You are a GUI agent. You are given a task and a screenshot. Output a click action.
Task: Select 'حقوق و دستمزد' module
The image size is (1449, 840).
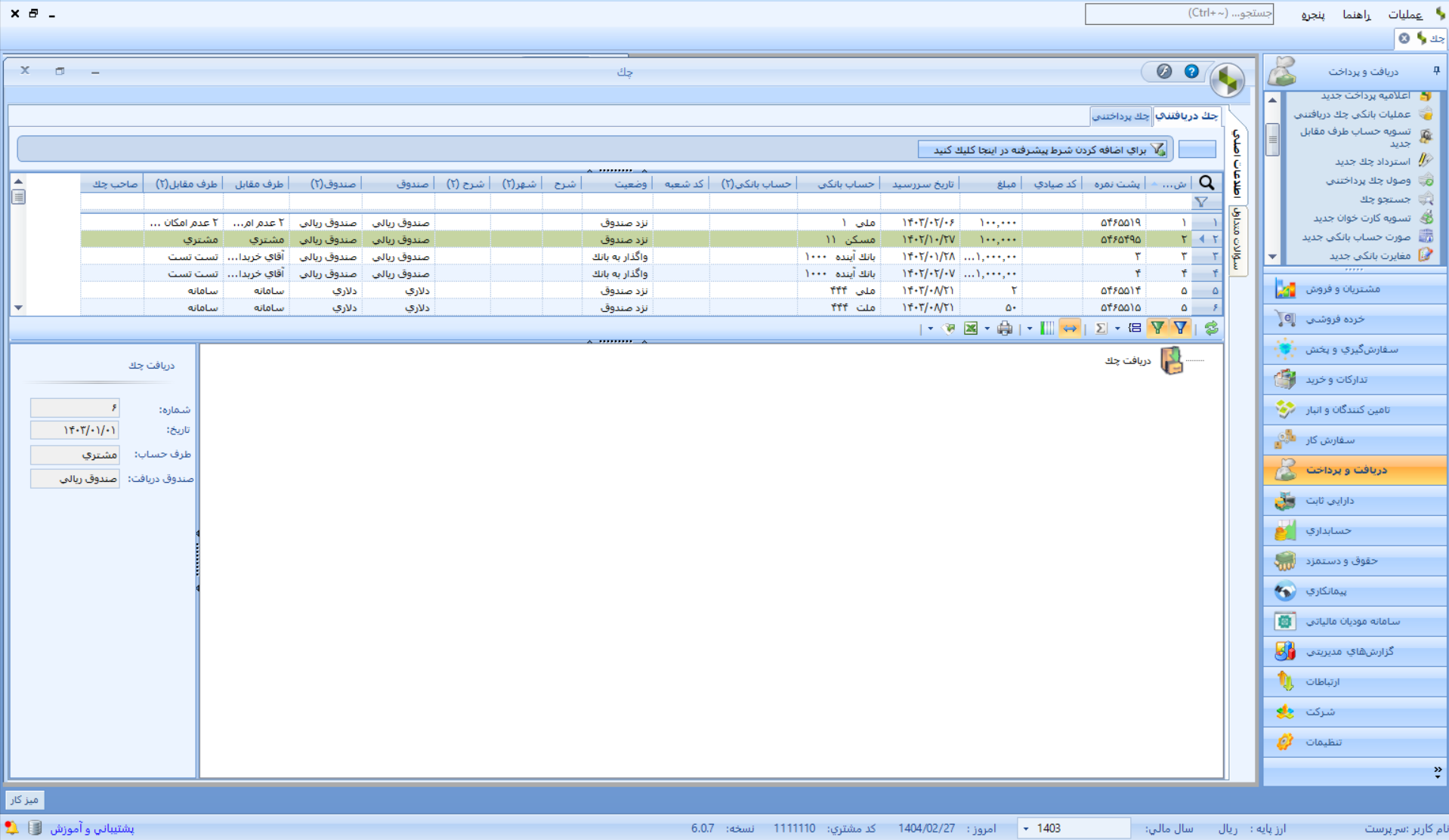tap(1355, 561)
